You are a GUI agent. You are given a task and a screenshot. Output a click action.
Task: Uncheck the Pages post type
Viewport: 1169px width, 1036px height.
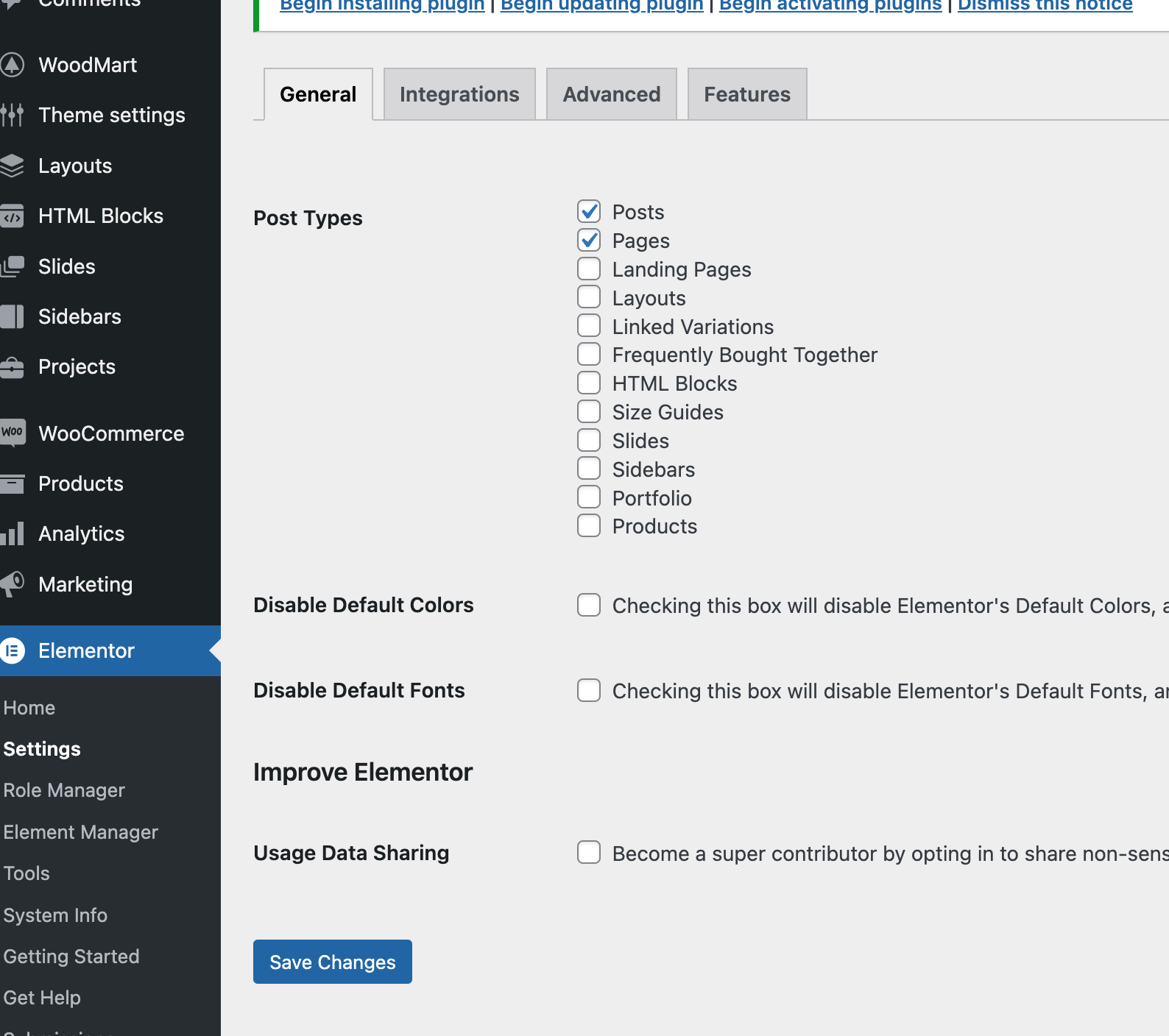(x=589, y=240)
